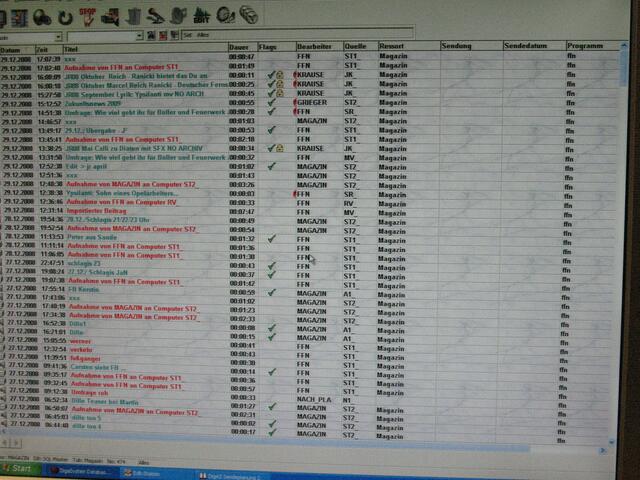Click the refresh circular arrow icon
Image resolution: width=640 pixels, height=480 pixels.
pos(64,16)
